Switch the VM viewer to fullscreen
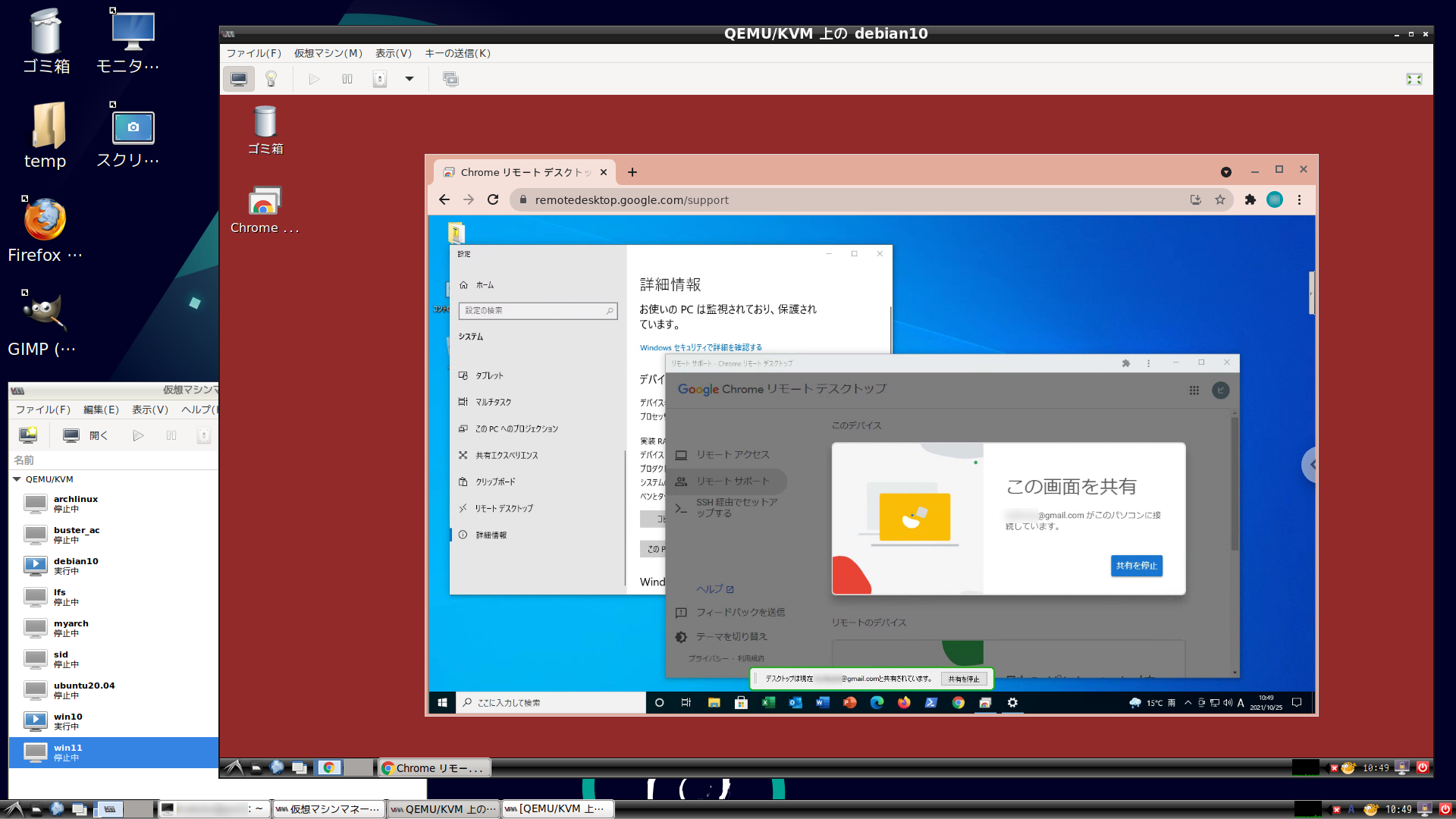This screenshot has width=1456, height=819. click(1414, 79)
